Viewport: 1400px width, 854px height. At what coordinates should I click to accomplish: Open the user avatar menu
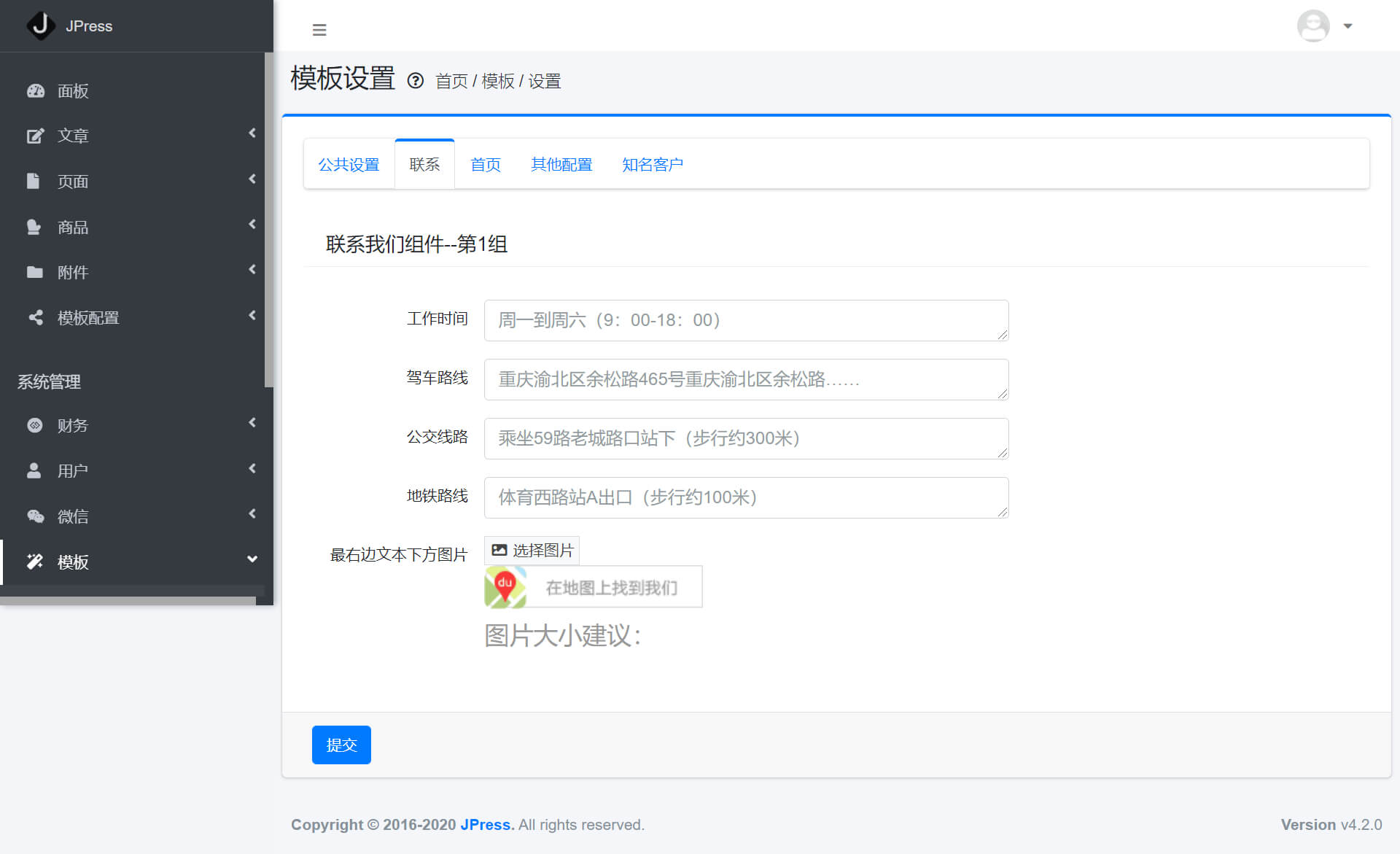[1313, 26]
